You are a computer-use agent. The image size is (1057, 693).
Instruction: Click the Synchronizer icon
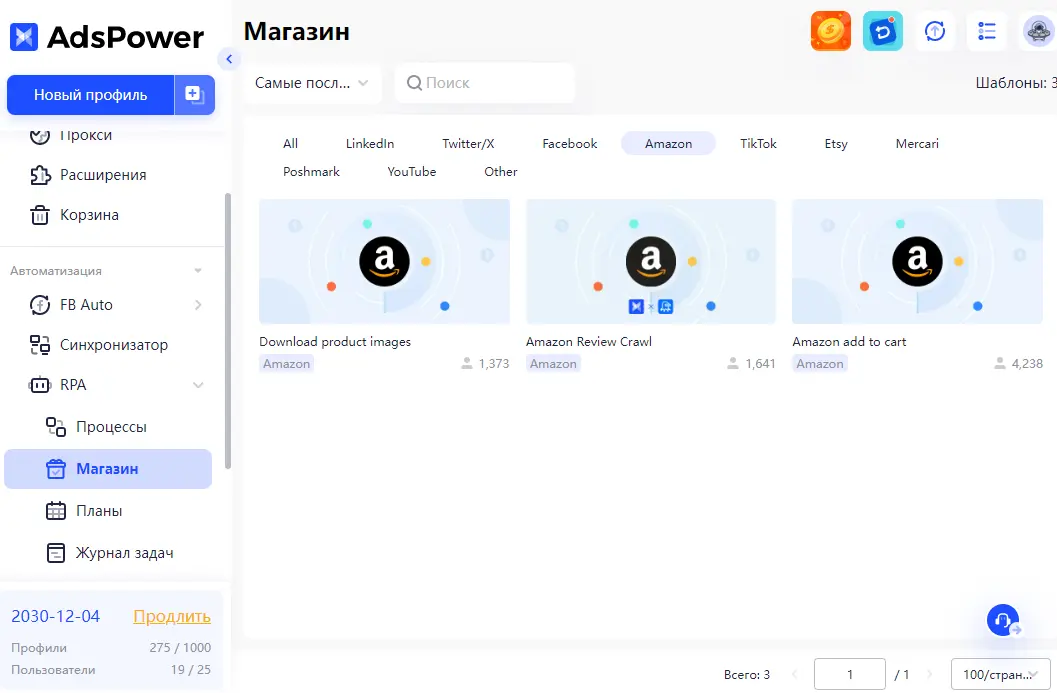click(40, 345)
